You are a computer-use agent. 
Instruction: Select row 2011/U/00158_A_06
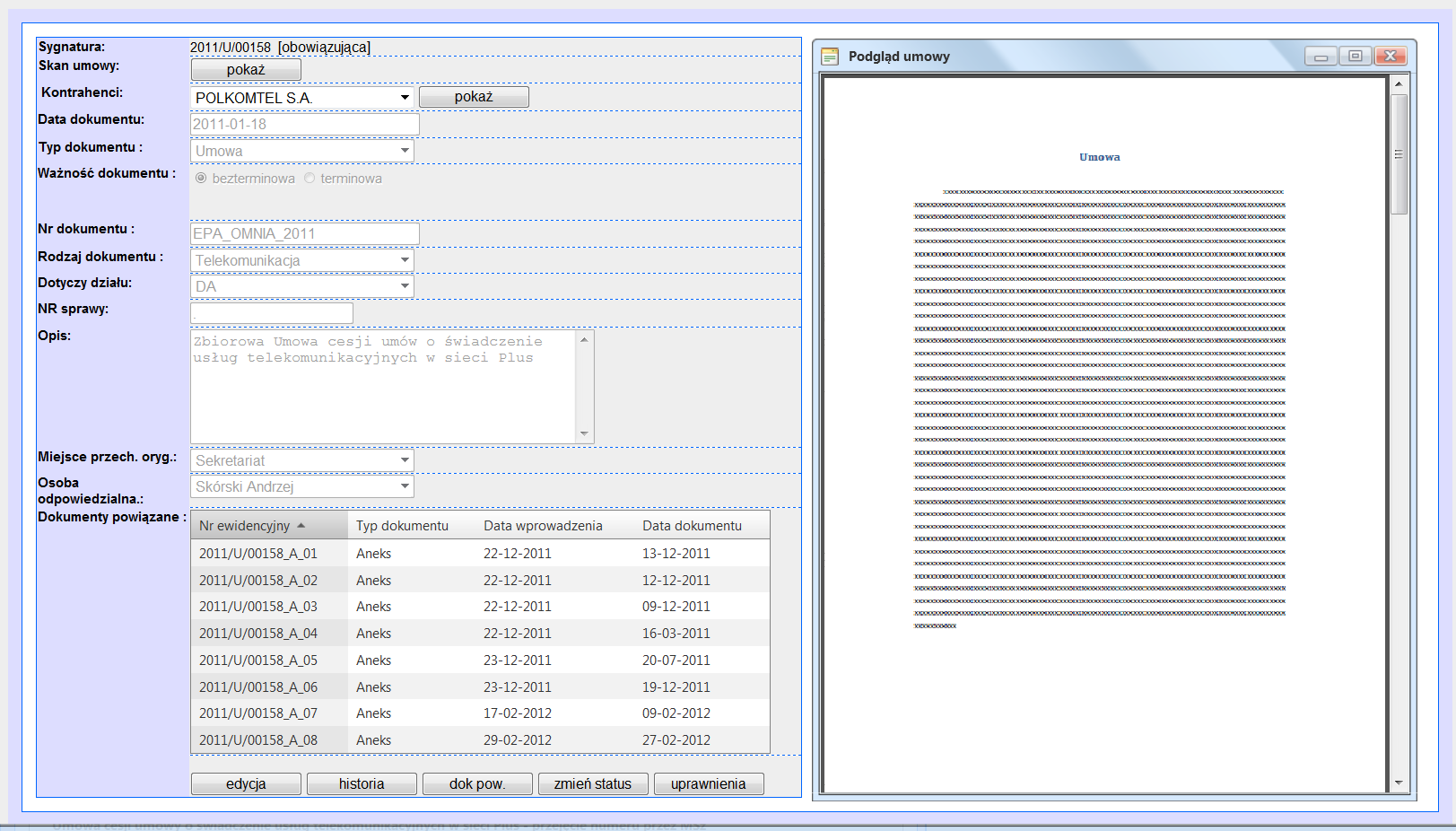click(x=480, y=687)
